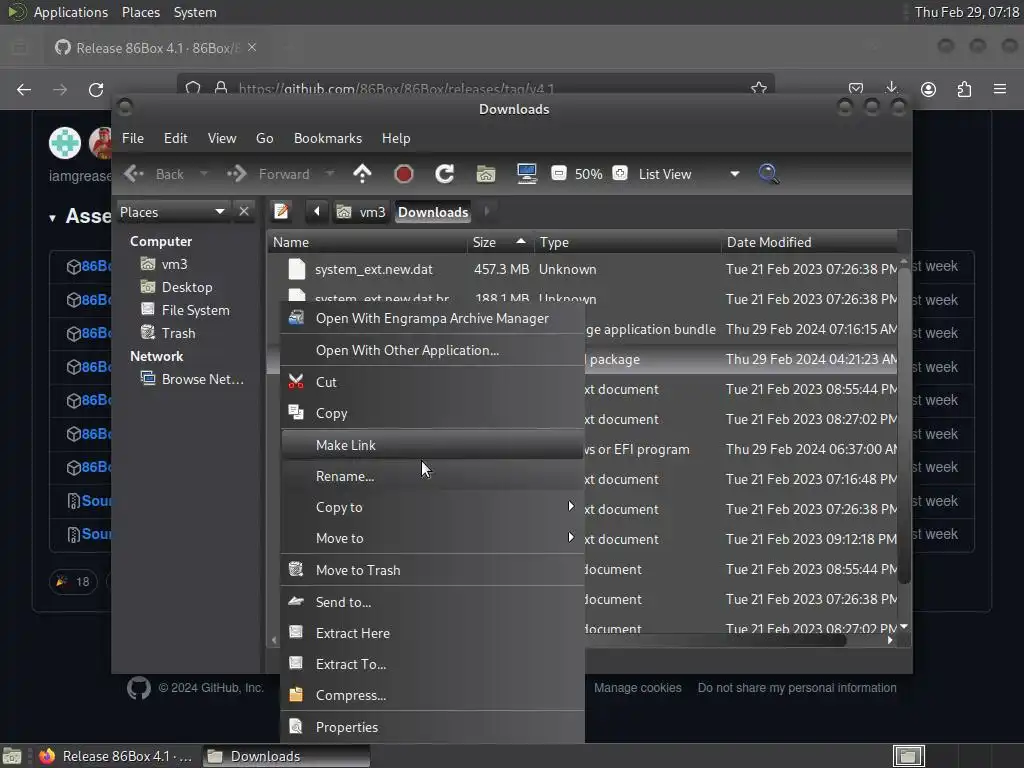Open the Firefox hamburger menu
This screenshot has height=768, width=1024.
coord(1000,89)
